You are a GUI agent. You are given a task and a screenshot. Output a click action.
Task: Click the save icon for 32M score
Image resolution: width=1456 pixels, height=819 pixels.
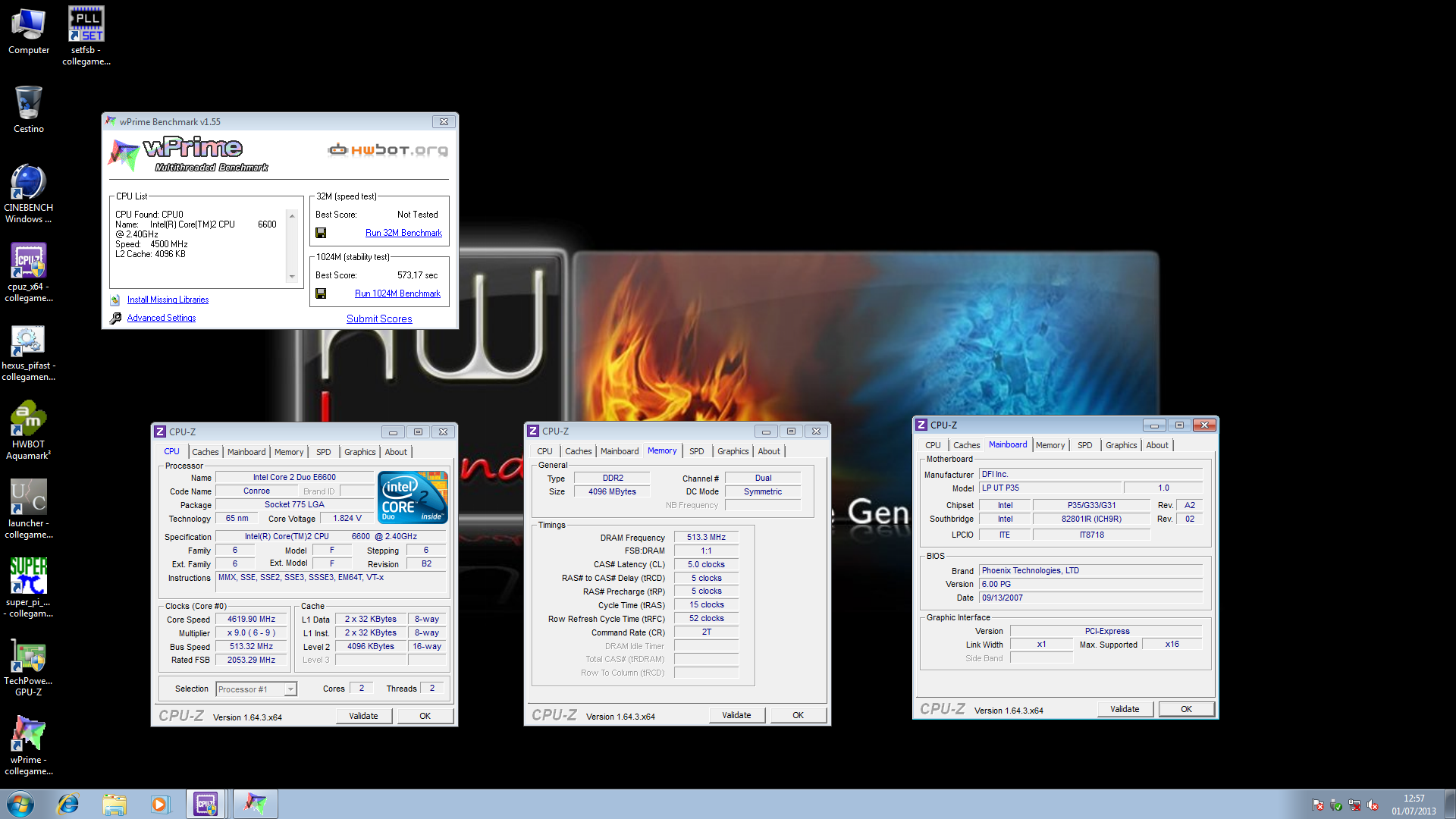tap(321, 233)
